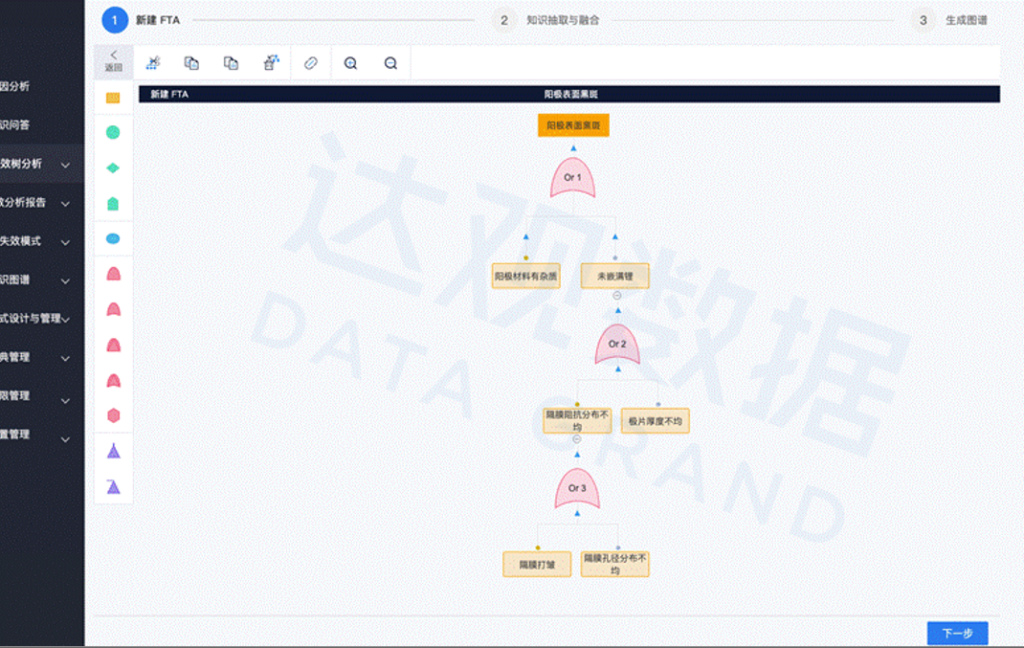This screenshot has width=1024, height=648.
Task: Click the 返回 back button
Action: pos(113,61)
